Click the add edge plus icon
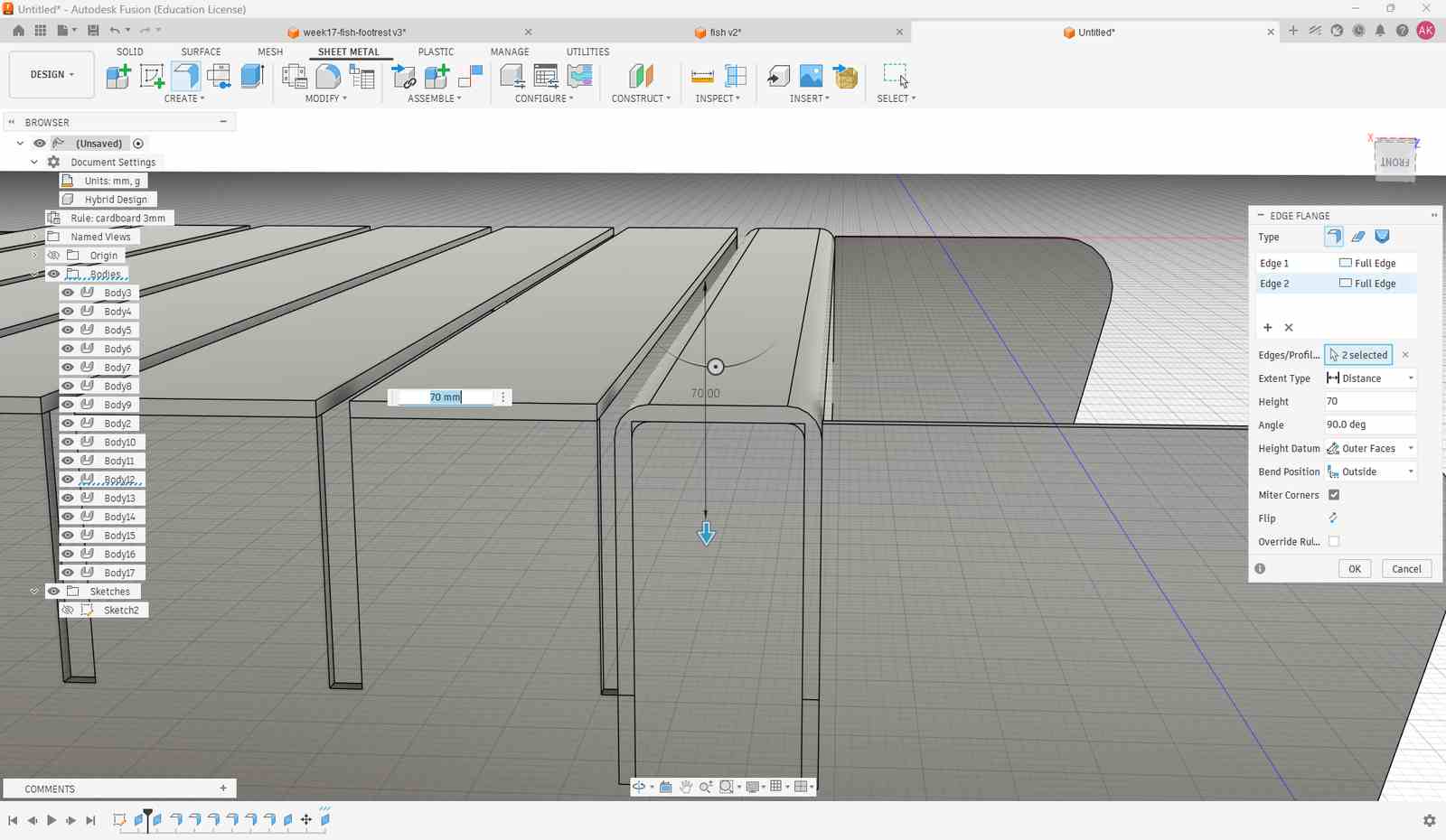Viewport: 1446px width, 840px height. pyautogui.click(x=1267, y=328)
